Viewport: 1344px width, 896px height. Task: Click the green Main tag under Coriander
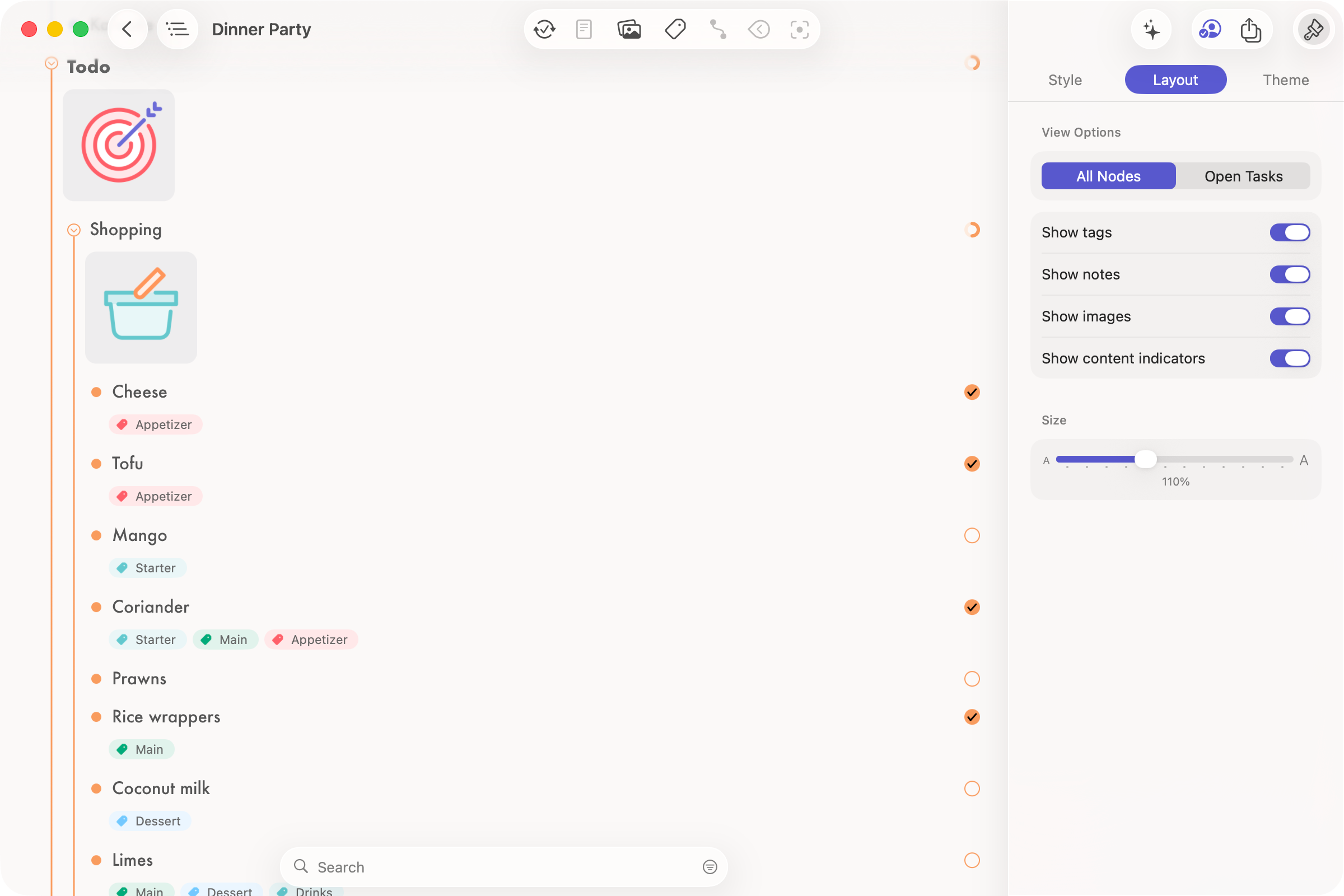point(225,640)
